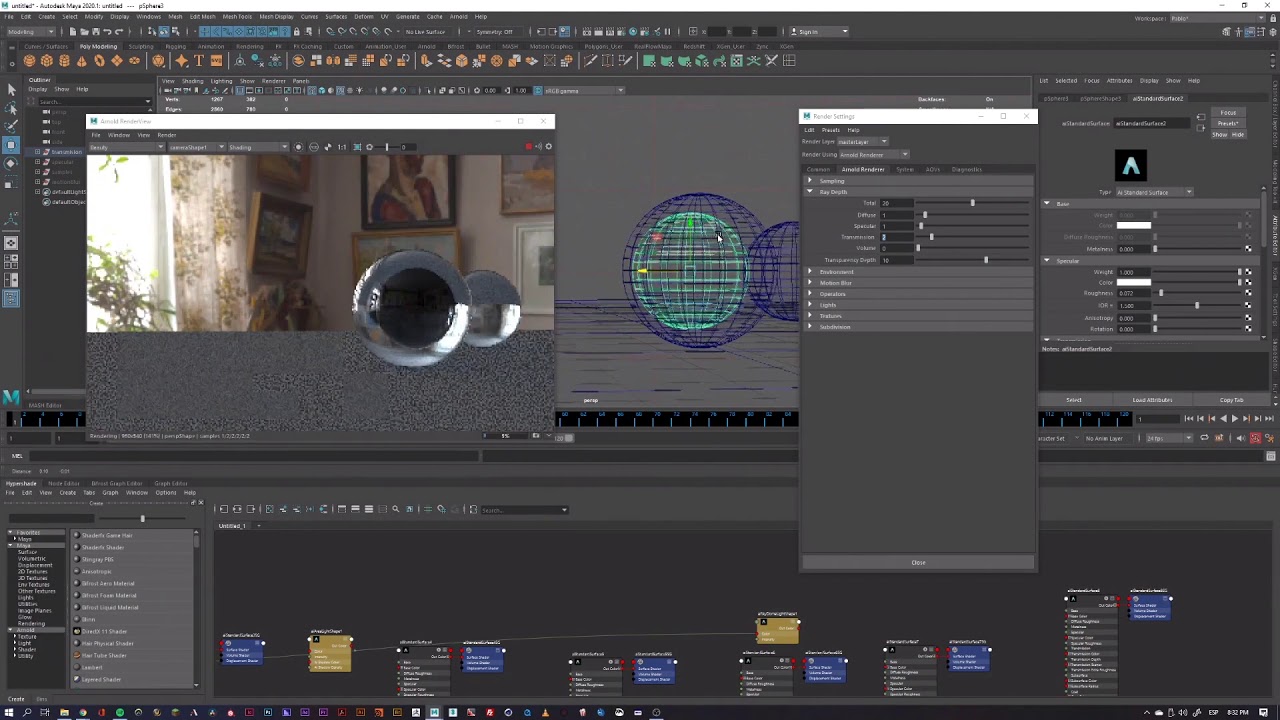Open Windows Start menu
Viewport: 1280px width, 720px height.
click(x=9, y=713)
